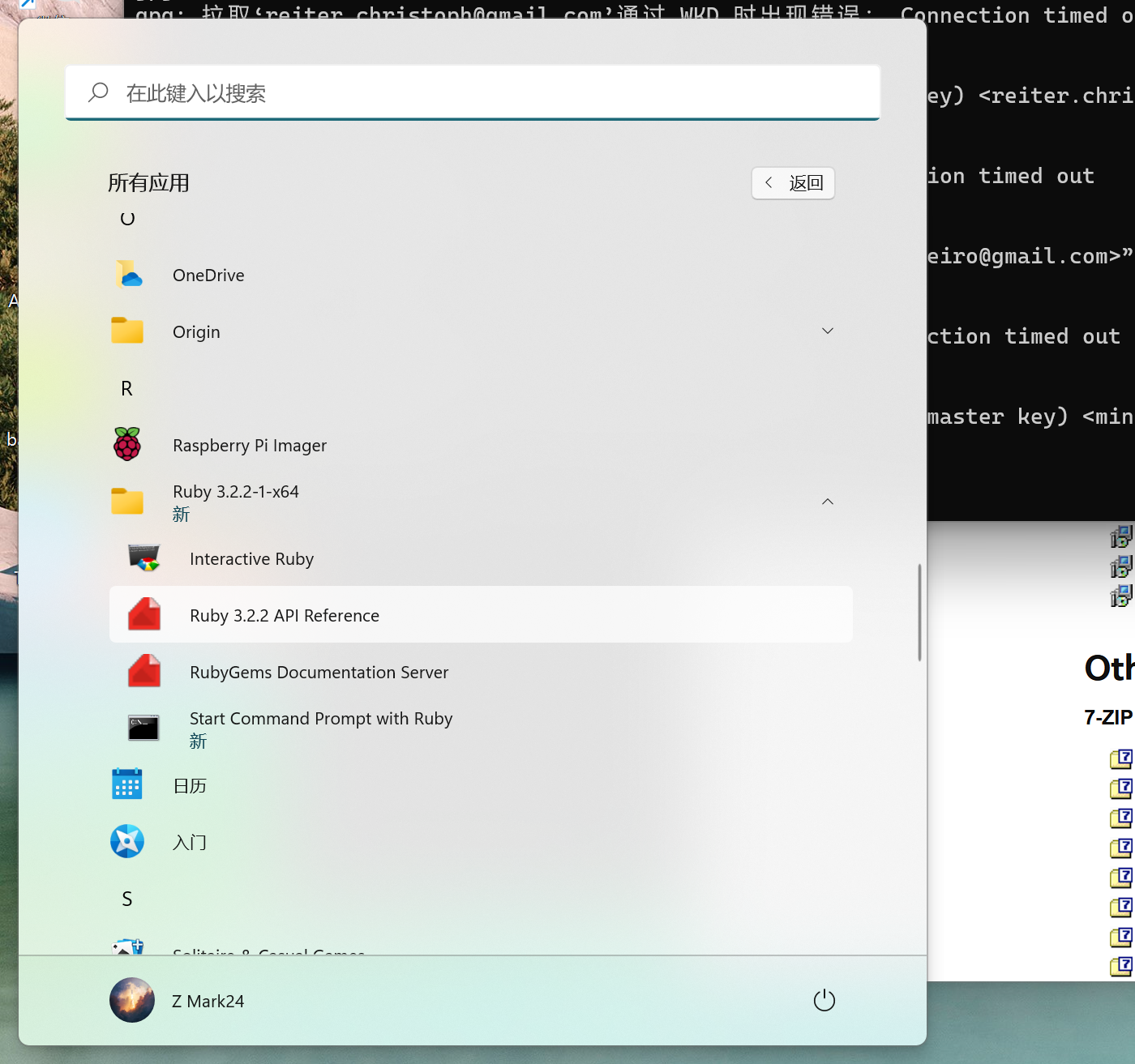Click the search box at the top
Viewport: 1135px width, 1064px height.
coord(473,93)
